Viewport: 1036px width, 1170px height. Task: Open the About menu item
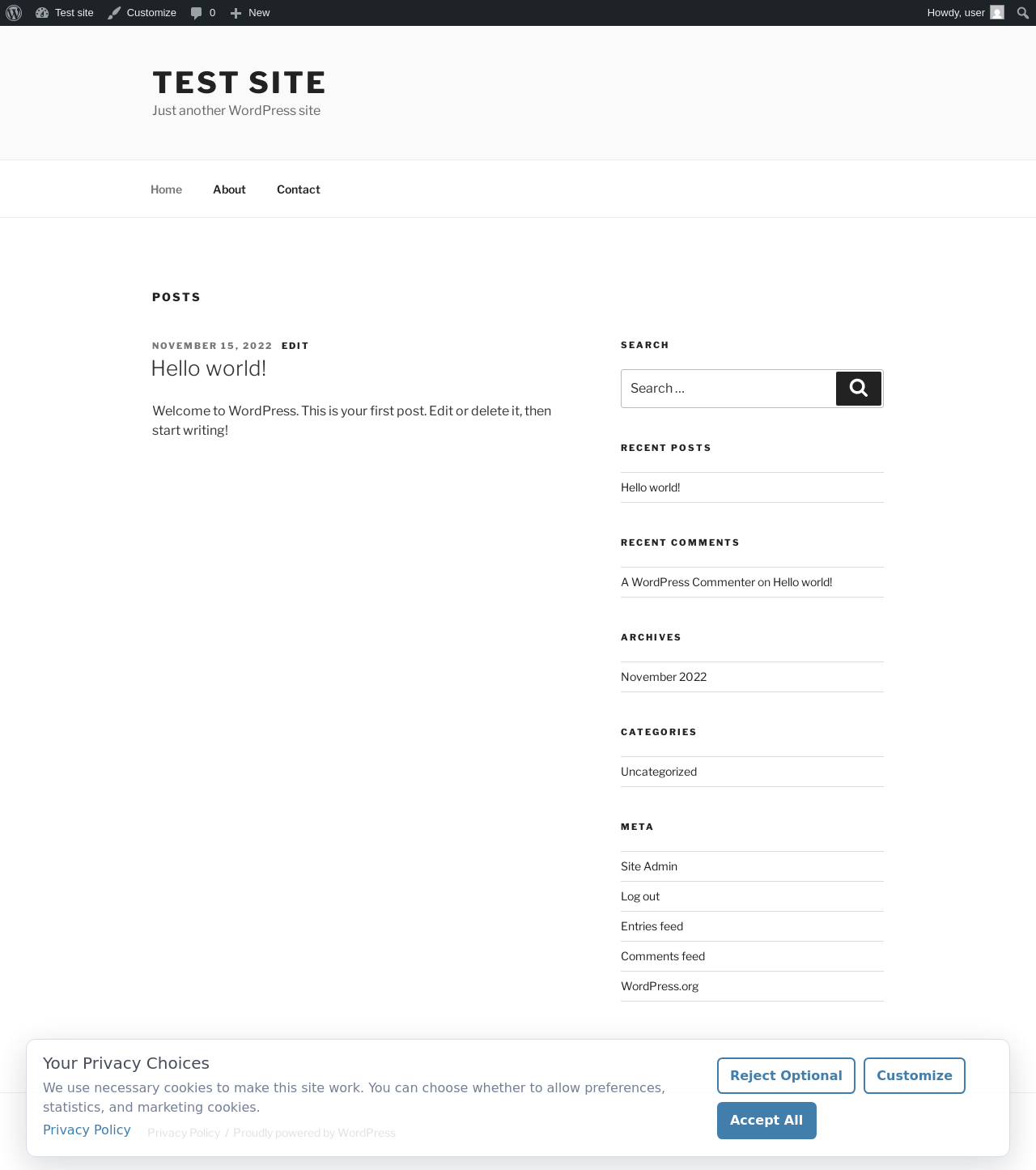[229, 189]
